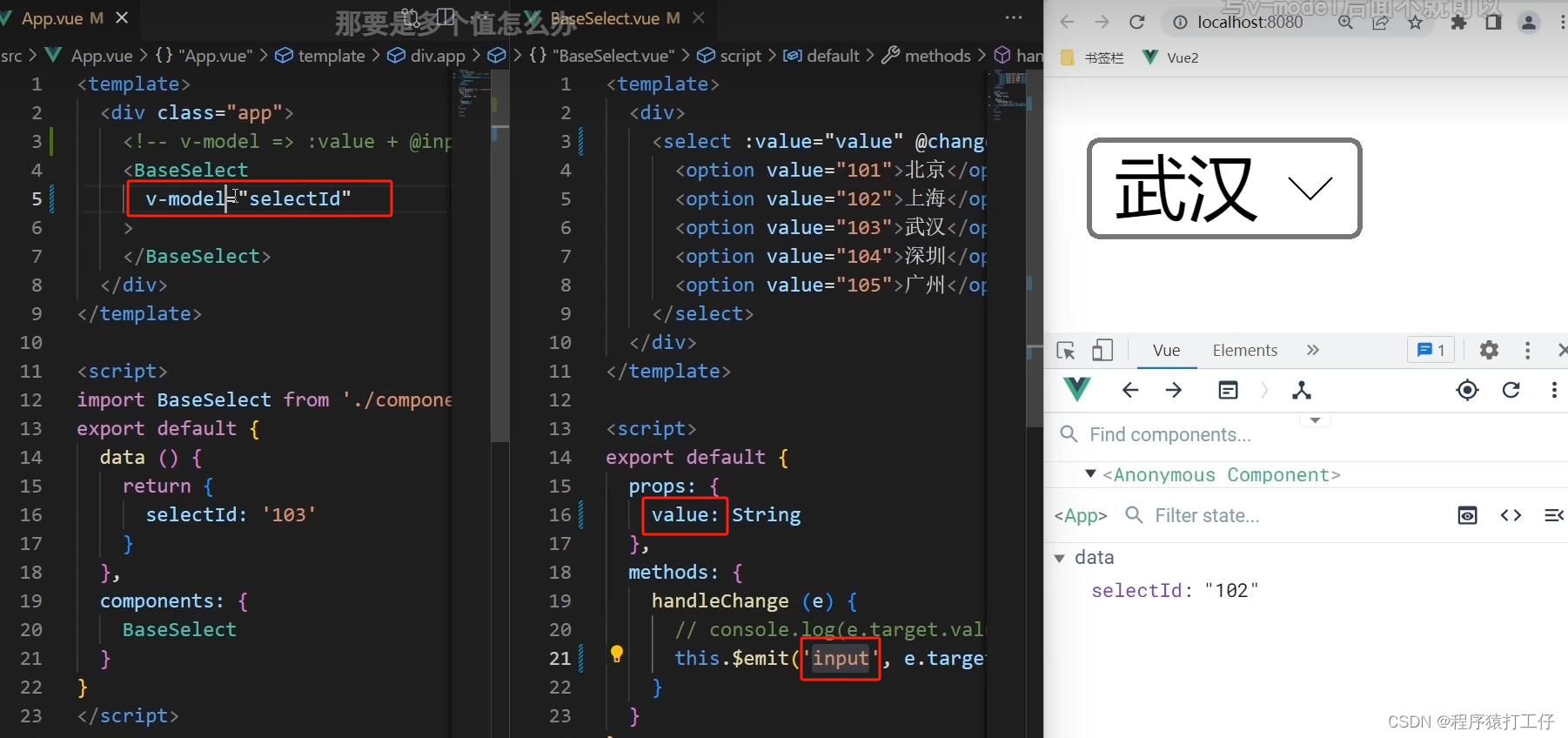Inspect DOM with the code brackets icon

[1511, 515]
